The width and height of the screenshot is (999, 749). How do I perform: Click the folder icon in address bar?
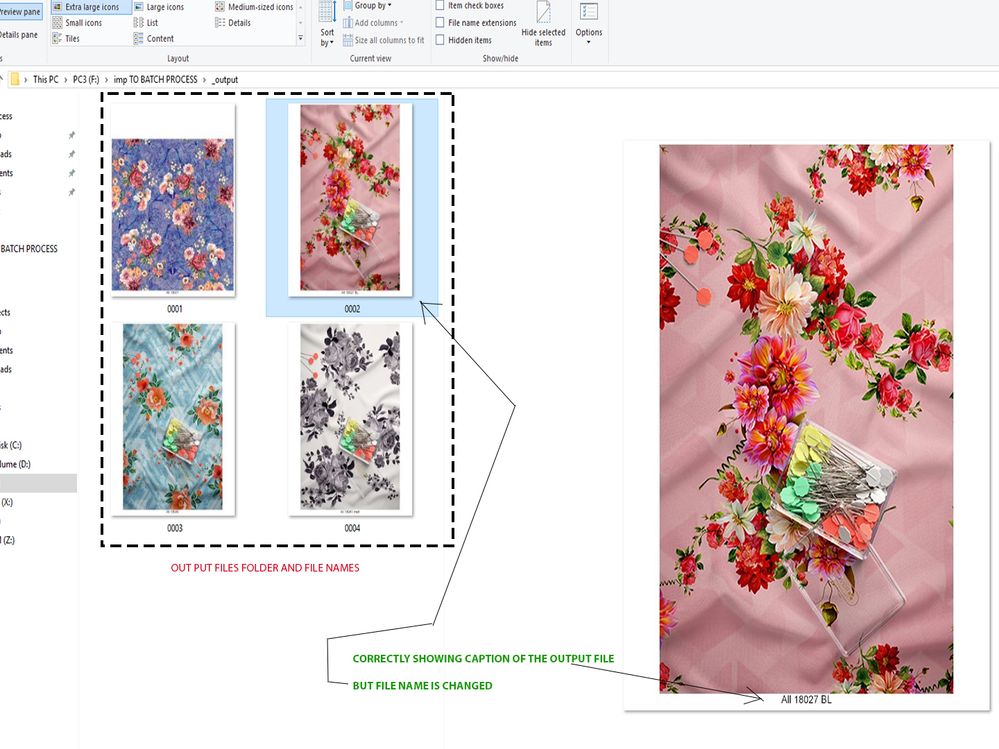[x=15, y=80]
